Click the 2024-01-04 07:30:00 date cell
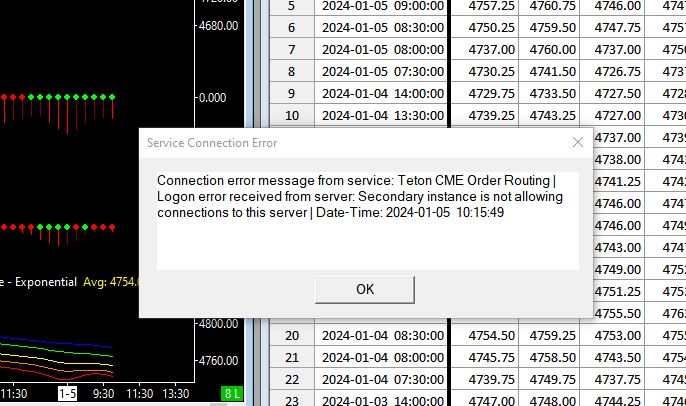Screen dimensions: 686x406 (382, 379)
